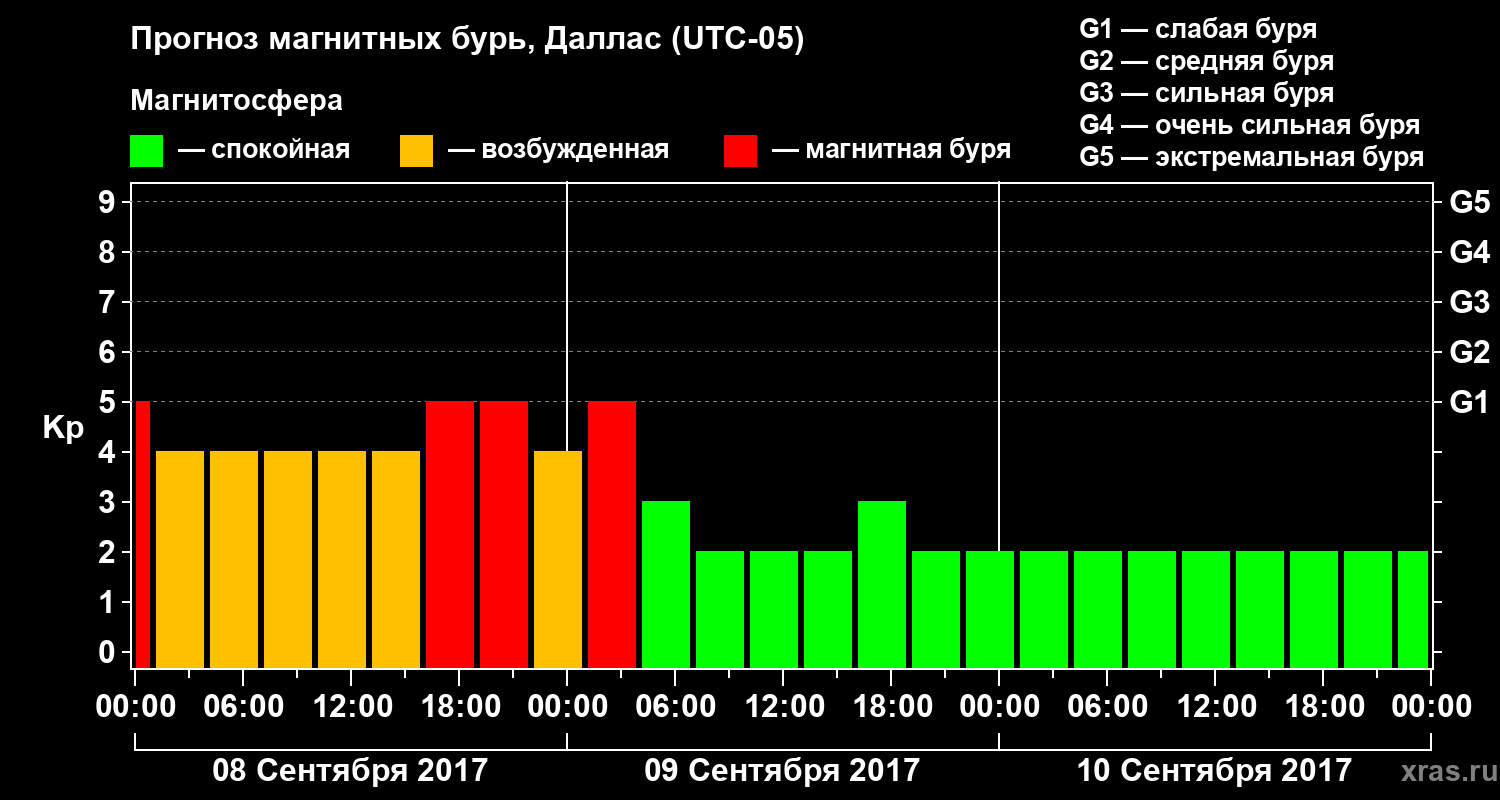Click the red Kp 5 bar on September 9
The height and width of the screenshot is (800, 1500).
pyautogui.click(x=612, y=535)
